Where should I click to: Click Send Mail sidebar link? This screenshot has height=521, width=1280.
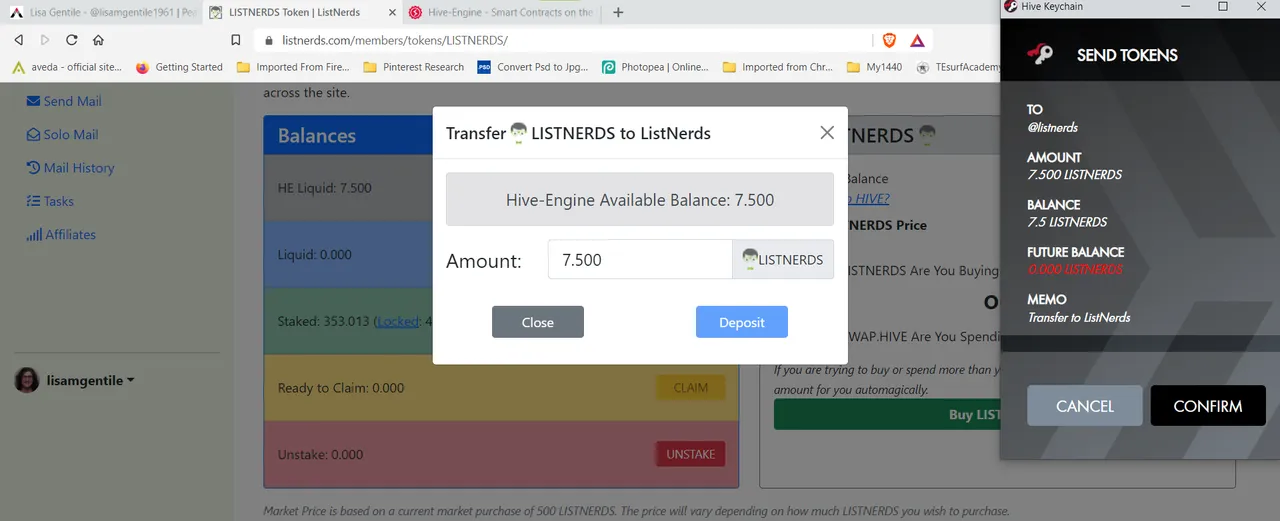point(73,101)
